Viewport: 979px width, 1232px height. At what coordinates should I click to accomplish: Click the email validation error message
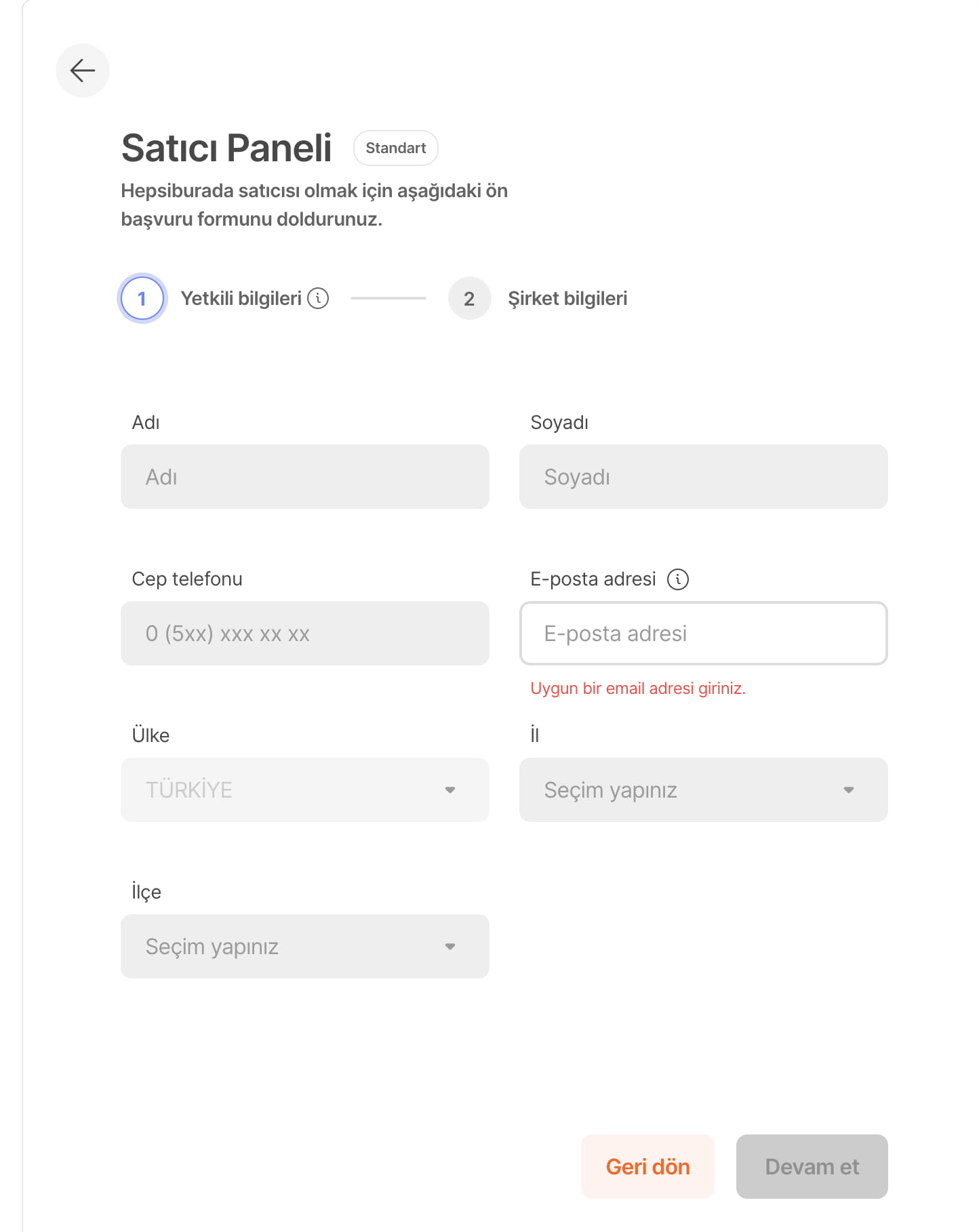(637, 689)
